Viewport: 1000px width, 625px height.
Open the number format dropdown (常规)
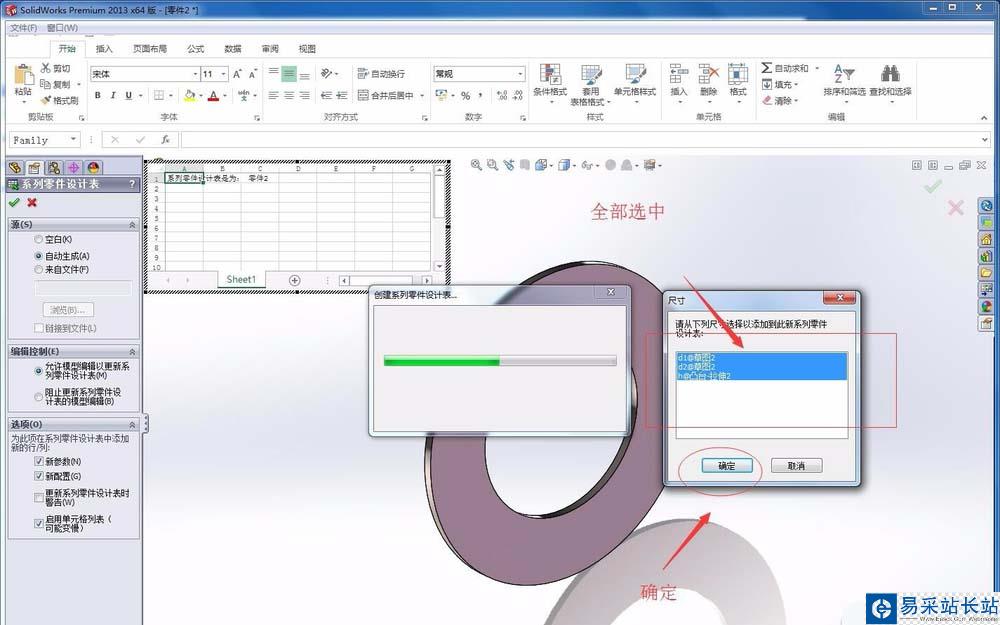(x=520, y=74)
